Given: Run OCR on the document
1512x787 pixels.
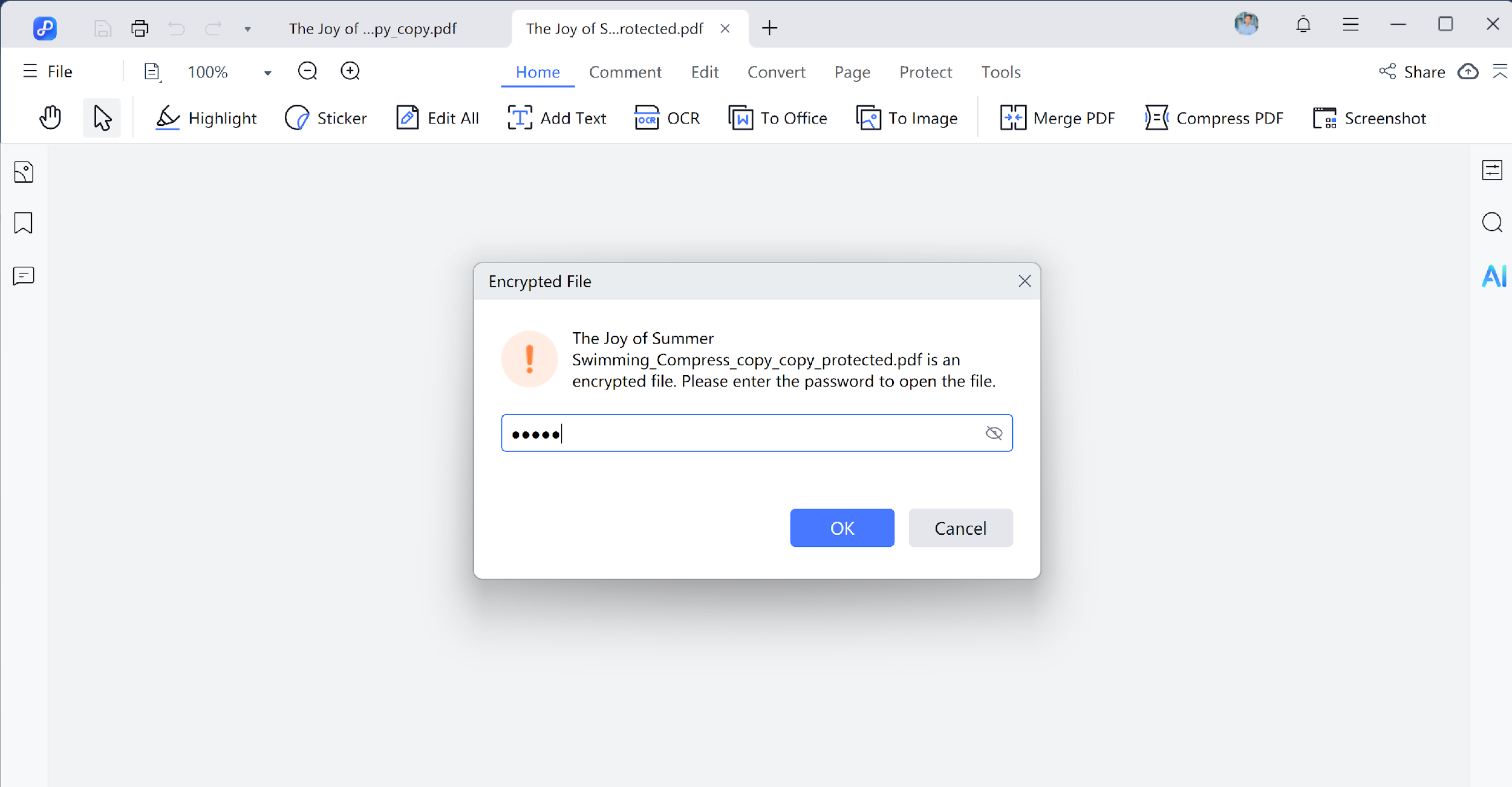Looking at the screenshot, I should click(x=666, y=117).
